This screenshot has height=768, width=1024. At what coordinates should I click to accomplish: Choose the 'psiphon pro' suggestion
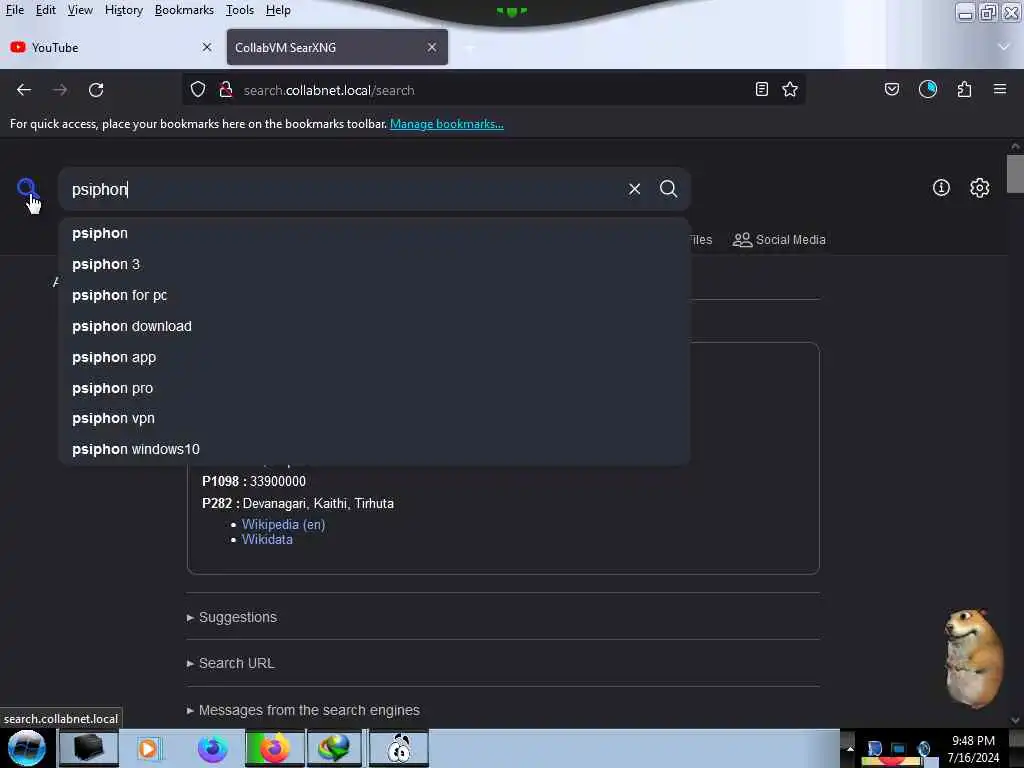[x=374, y=388]
